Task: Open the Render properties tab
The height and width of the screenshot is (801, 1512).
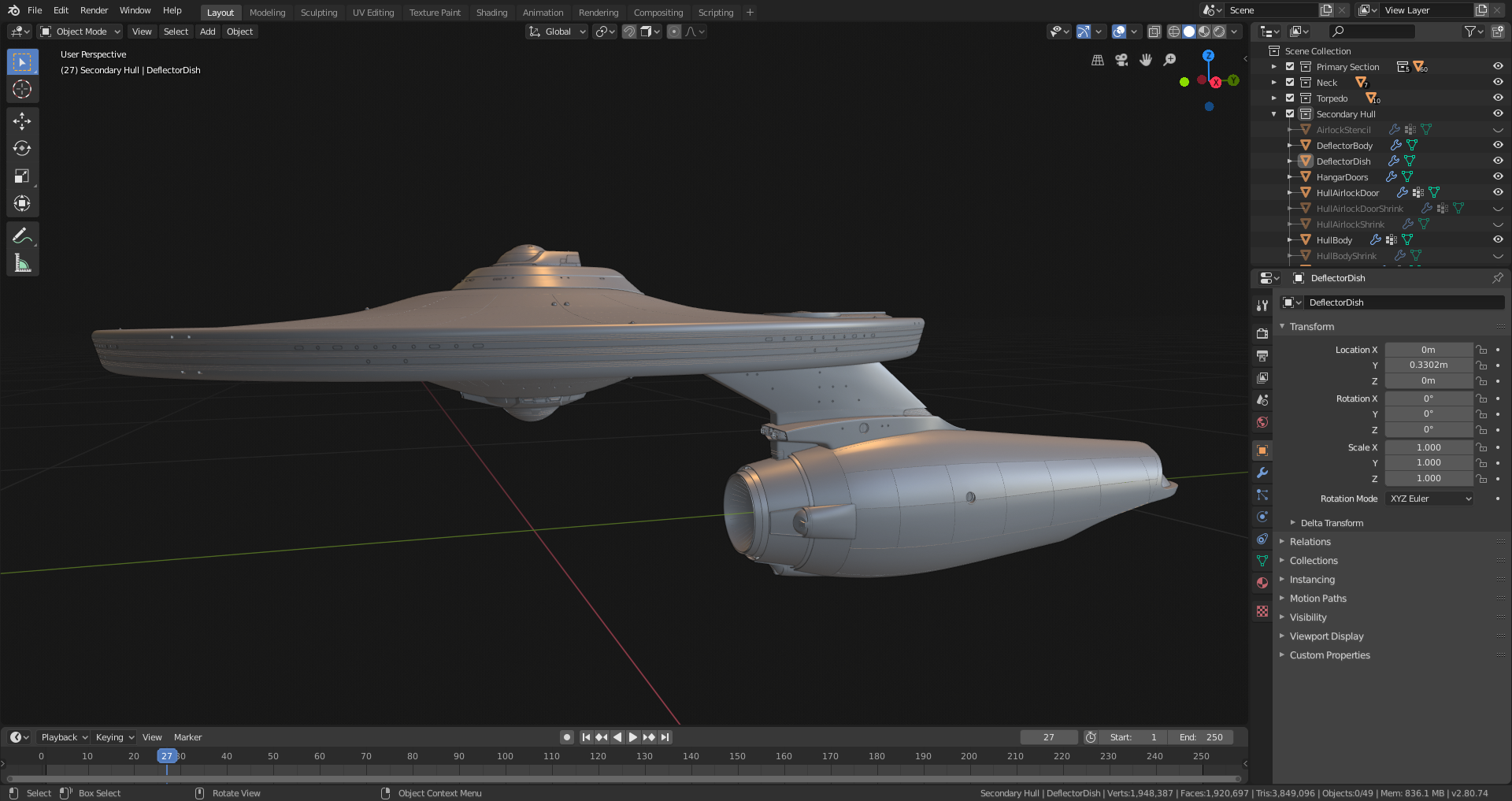Action: pos(1262,333)
